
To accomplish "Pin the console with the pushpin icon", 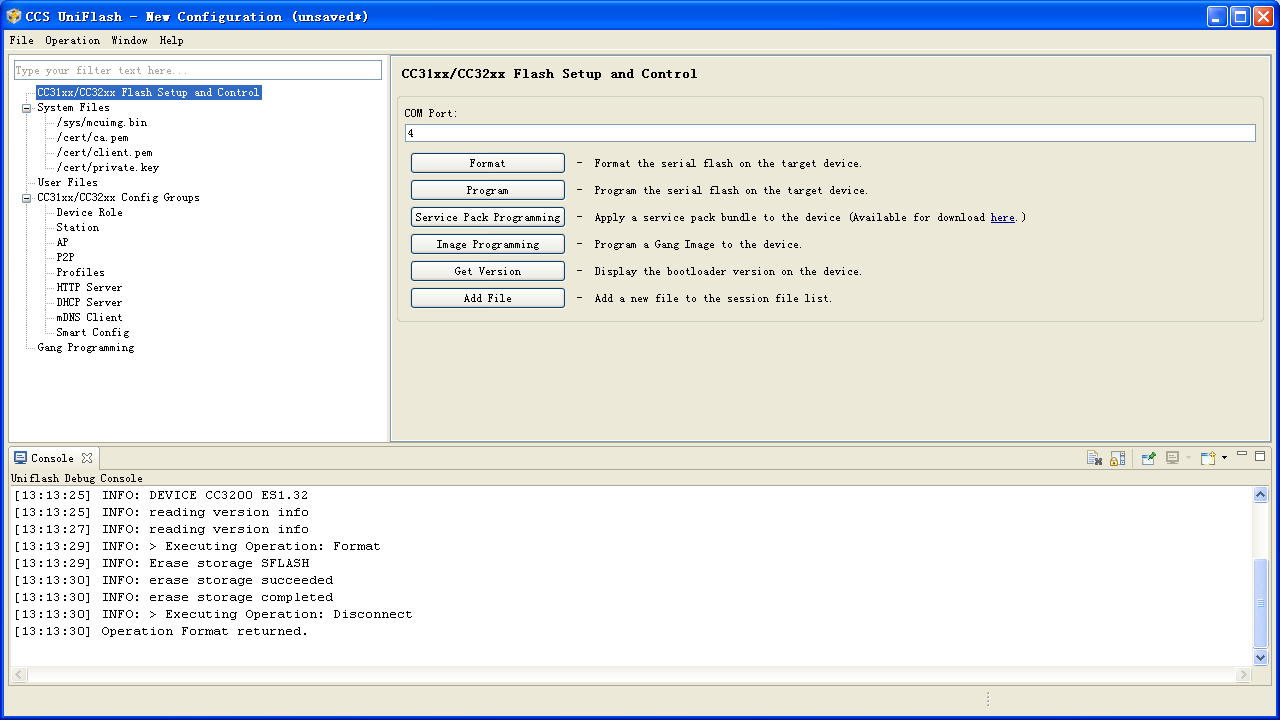I will click(1149, 458).
